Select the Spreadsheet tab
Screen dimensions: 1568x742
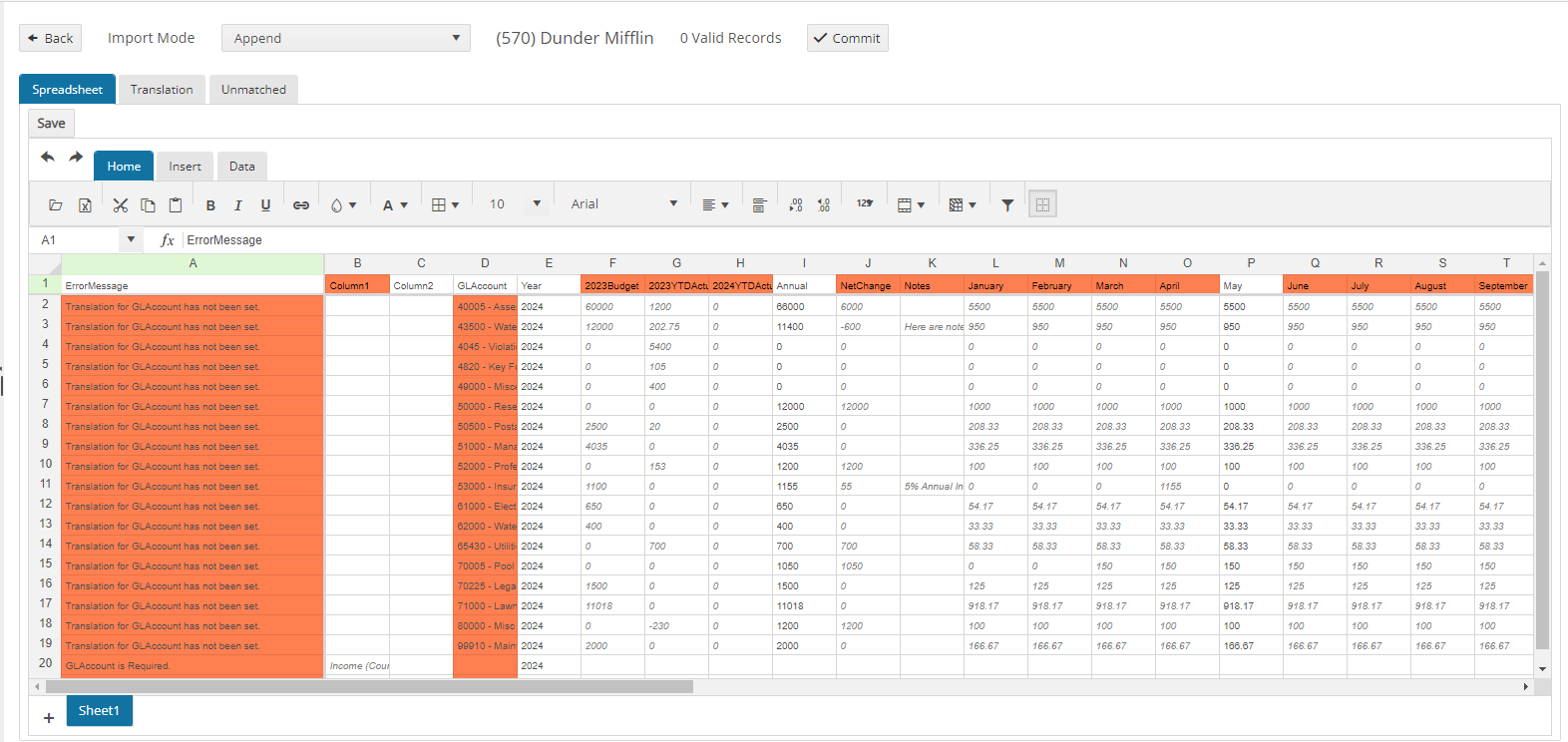click(67, 90)
